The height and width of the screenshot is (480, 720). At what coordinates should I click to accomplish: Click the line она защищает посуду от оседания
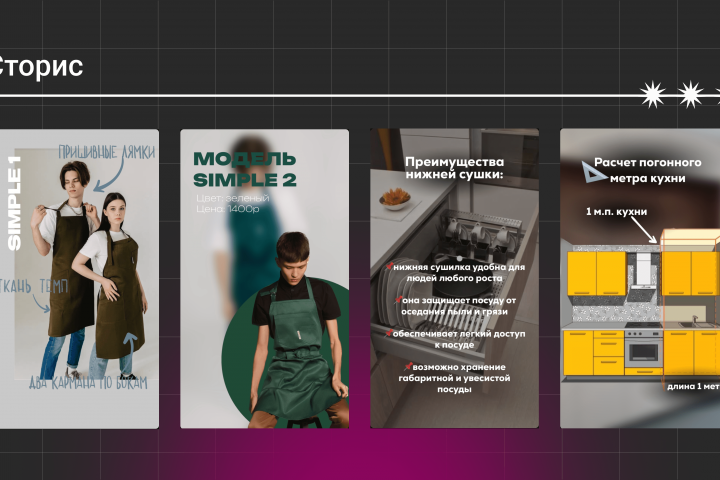click(458, 306)
